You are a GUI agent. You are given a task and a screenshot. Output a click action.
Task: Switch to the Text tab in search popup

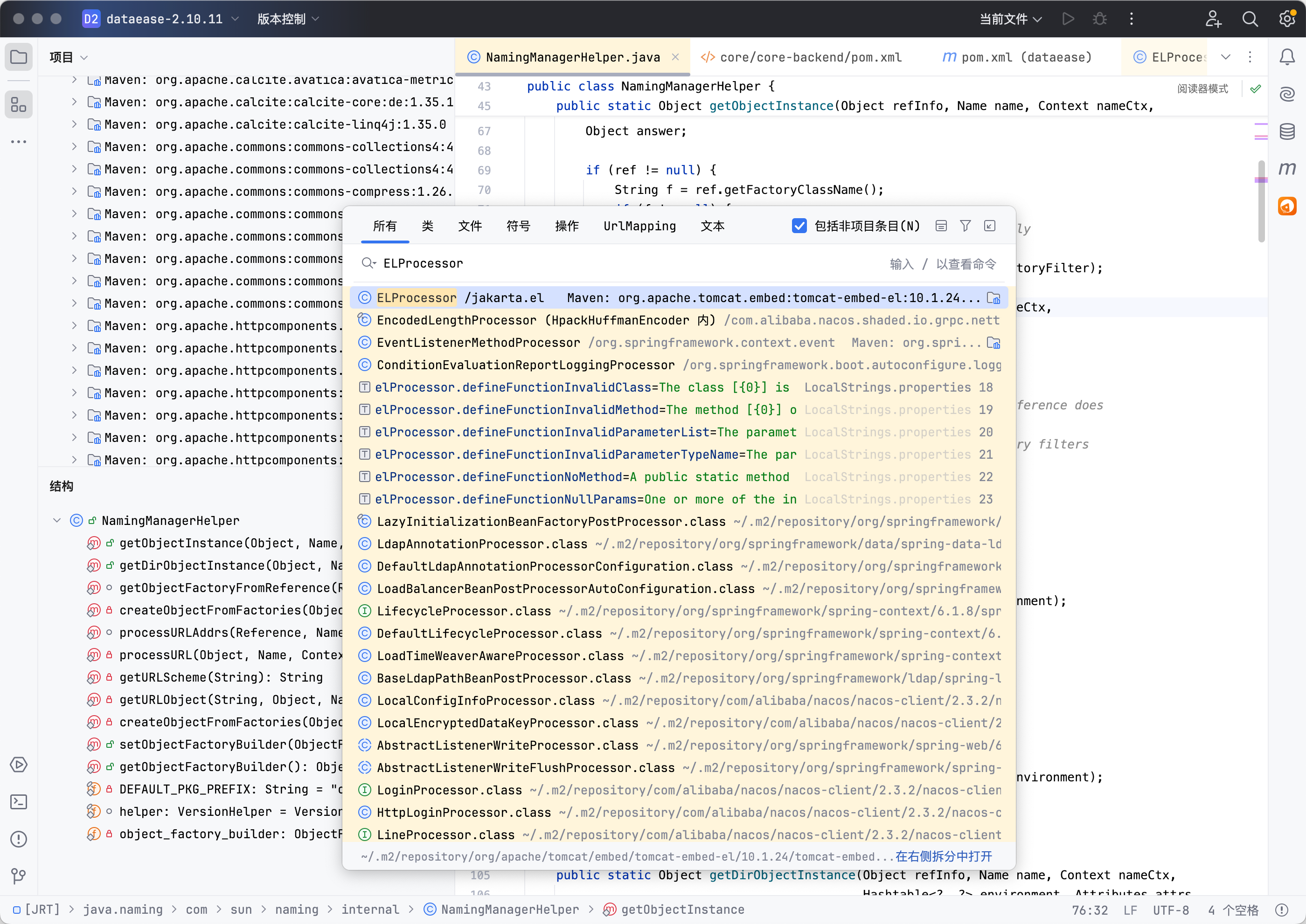click(x=712, y=226)
